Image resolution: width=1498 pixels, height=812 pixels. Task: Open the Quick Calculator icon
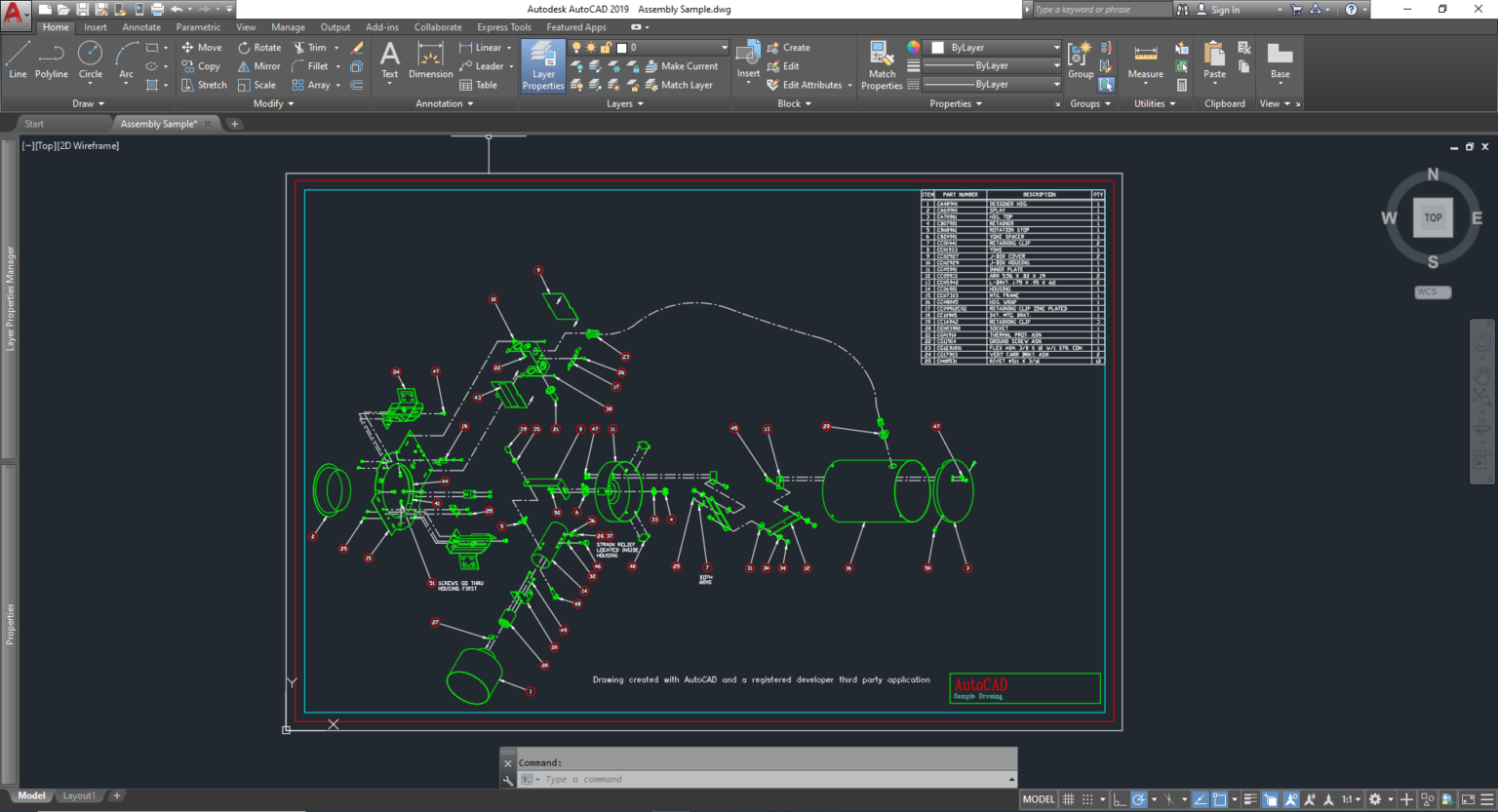click(x=1181, y=85)
